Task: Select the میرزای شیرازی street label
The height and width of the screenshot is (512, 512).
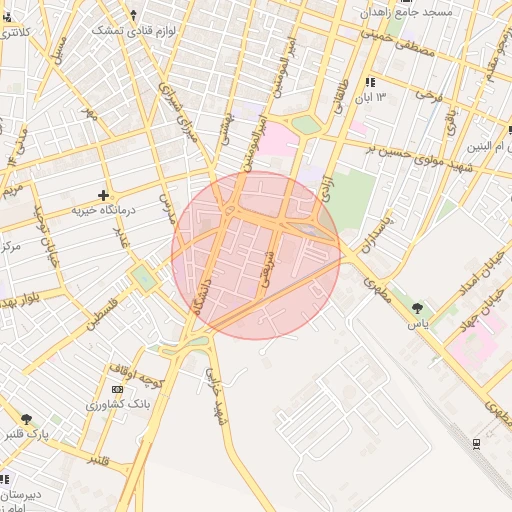Action: tap(178, 111)
